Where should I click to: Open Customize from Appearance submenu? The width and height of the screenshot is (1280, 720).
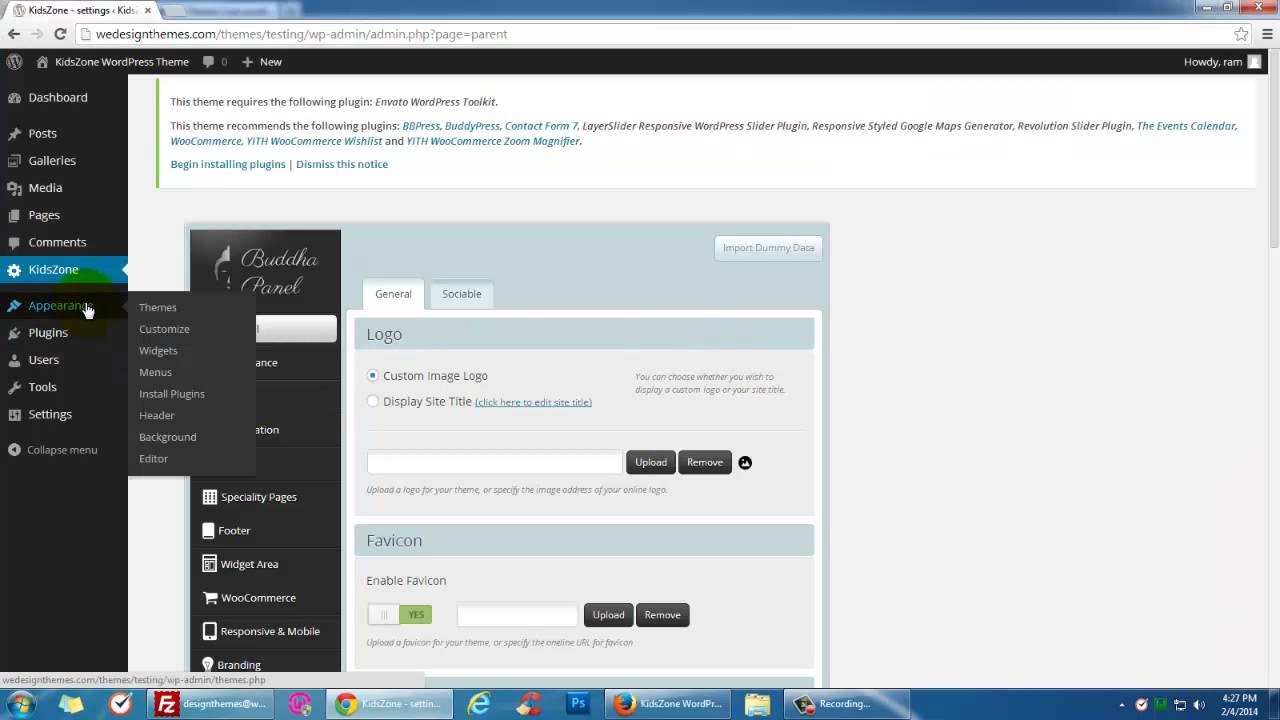[164, 329]
